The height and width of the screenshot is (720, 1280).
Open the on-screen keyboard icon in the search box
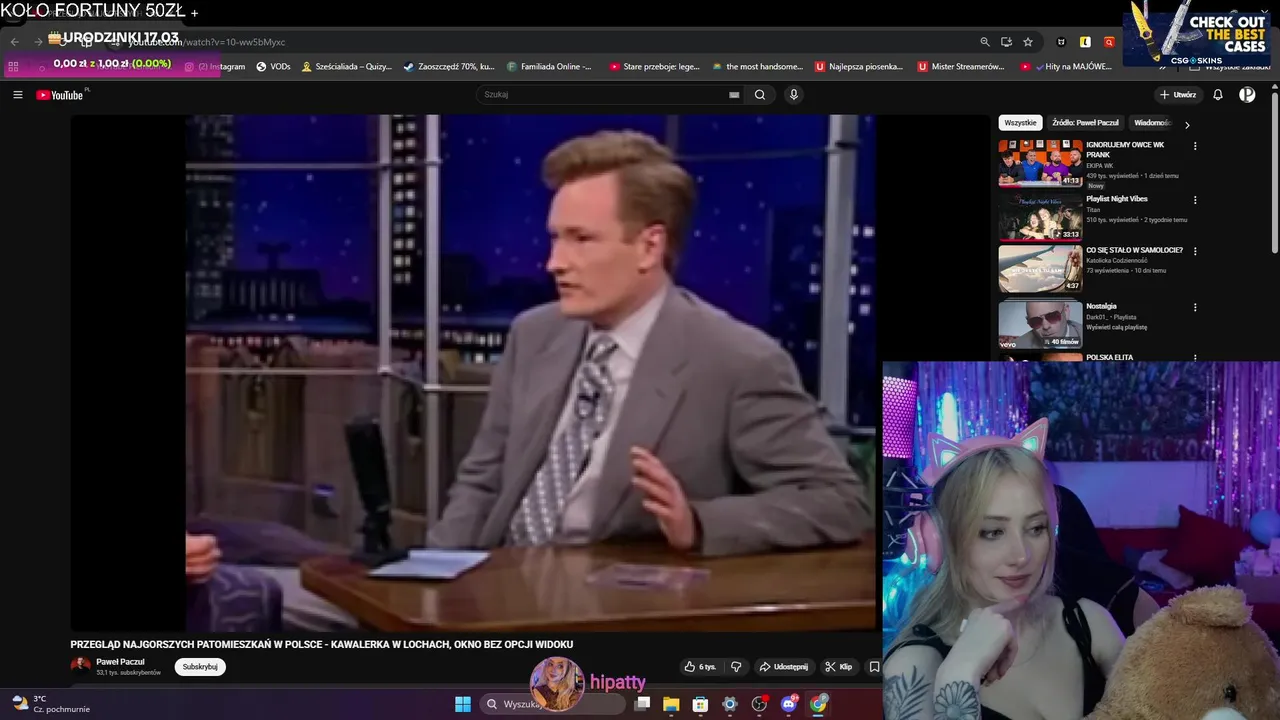[x=734, y=95]
